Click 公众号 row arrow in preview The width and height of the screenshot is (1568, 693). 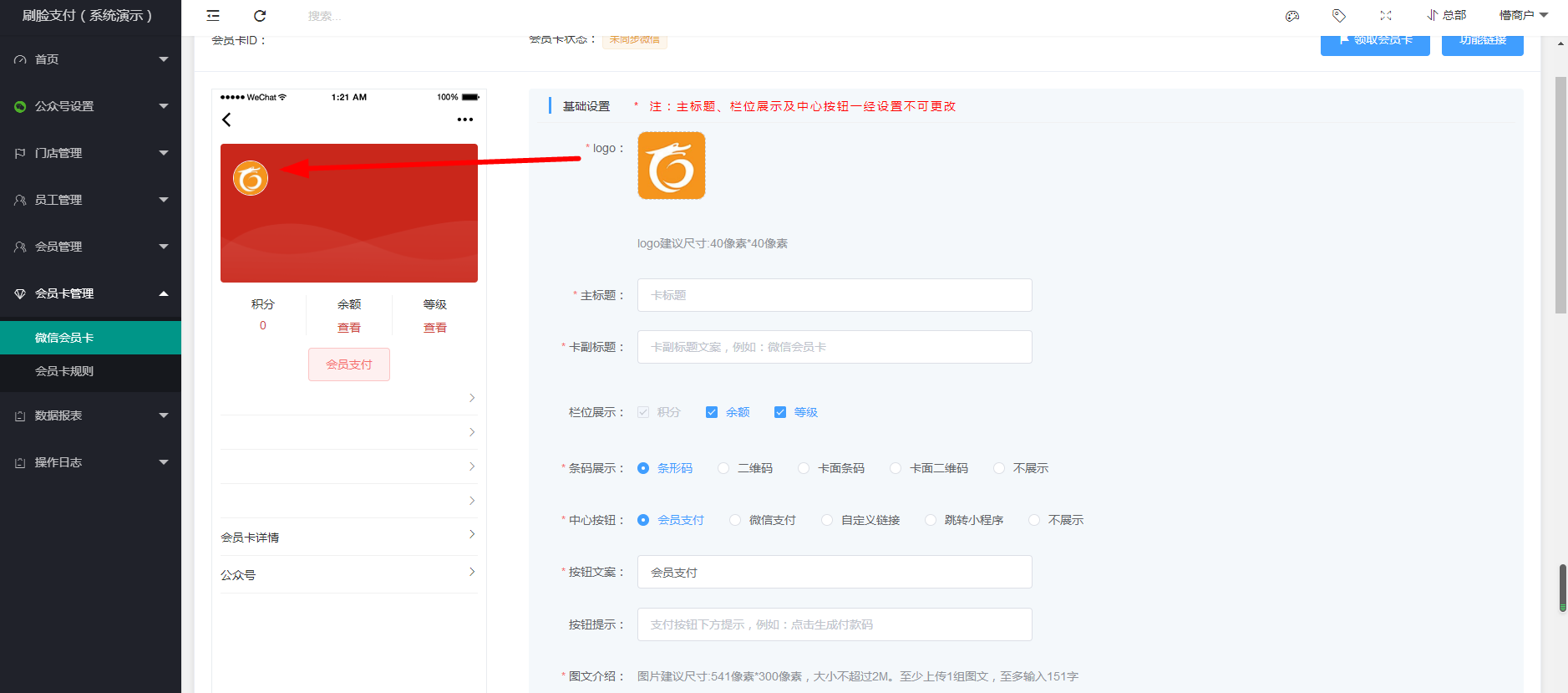pyautogui.click(x=472, y=572)
